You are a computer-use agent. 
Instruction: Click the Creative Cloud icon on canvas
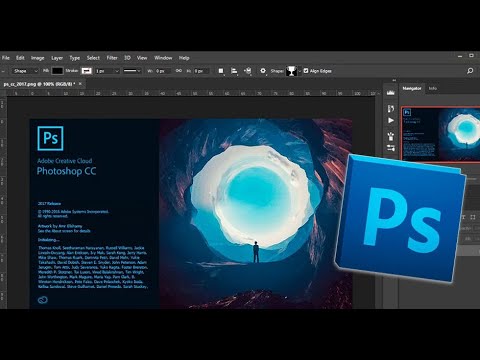pyautogui.click(x=43, y=300)
